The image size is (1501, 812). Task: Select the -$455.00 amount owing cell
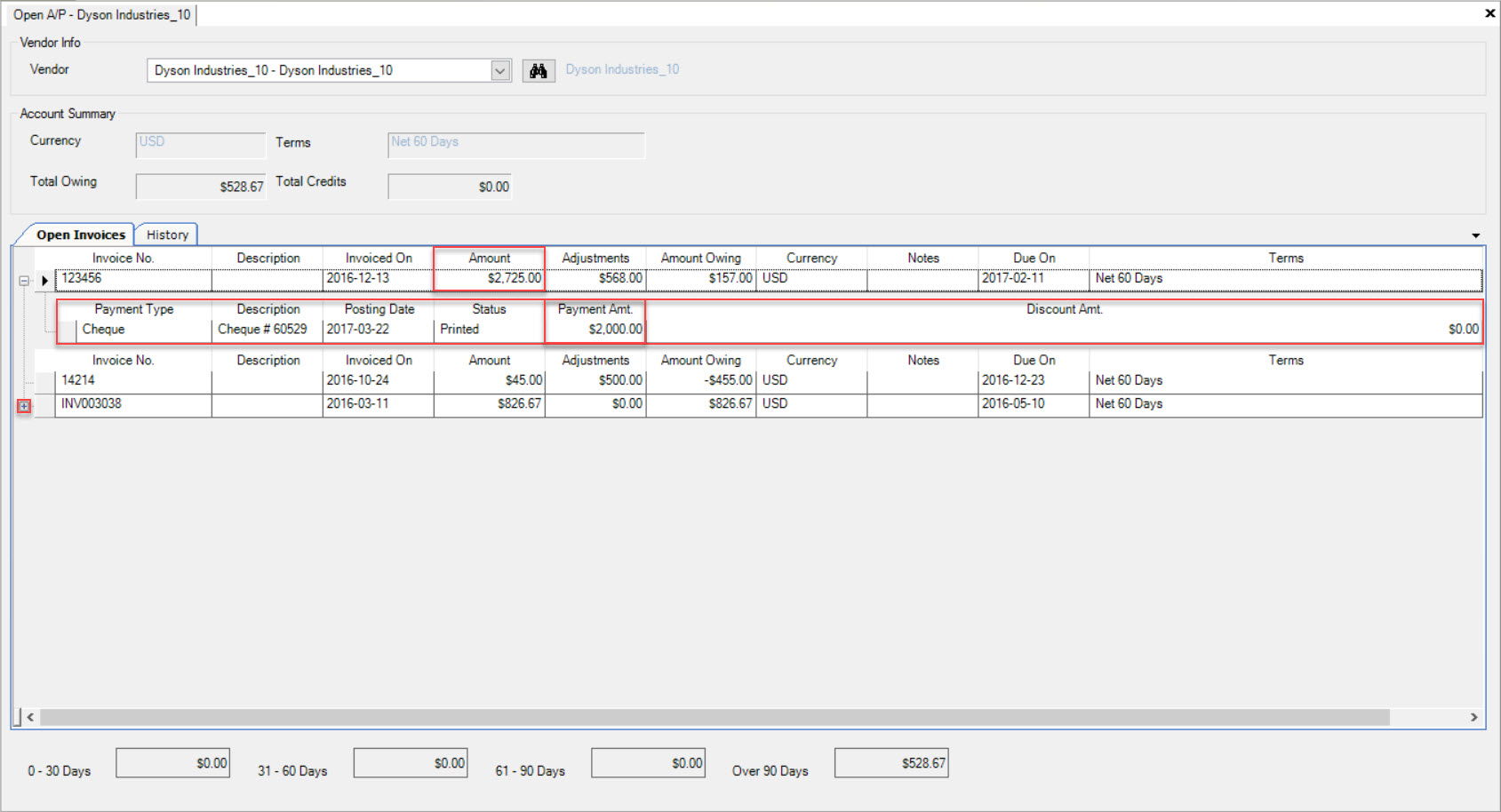[x=701, y=380]
